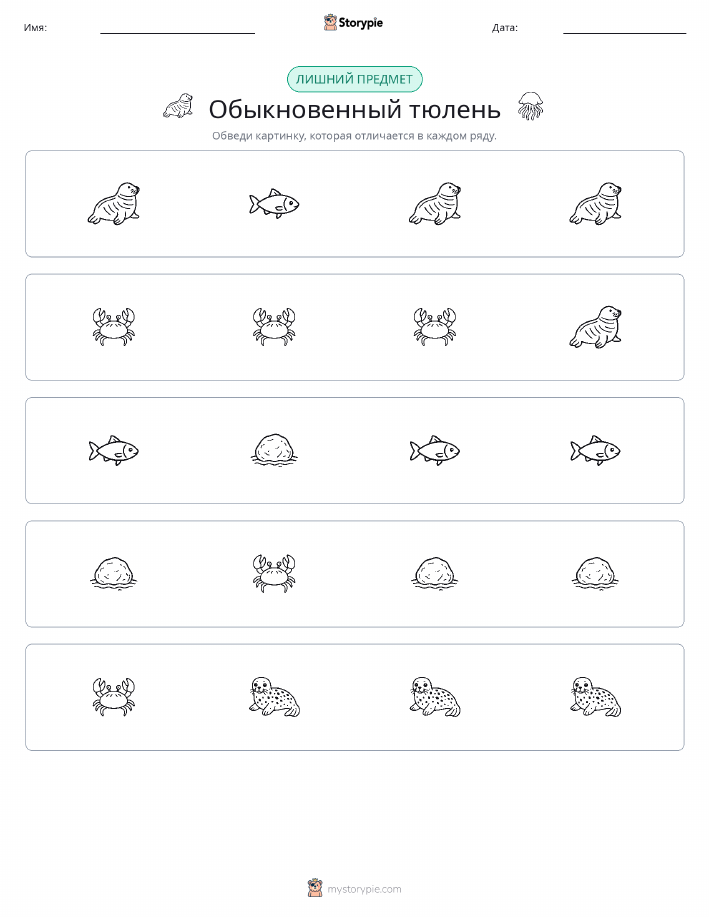Select the last rock in fourth row

(596, 572)
